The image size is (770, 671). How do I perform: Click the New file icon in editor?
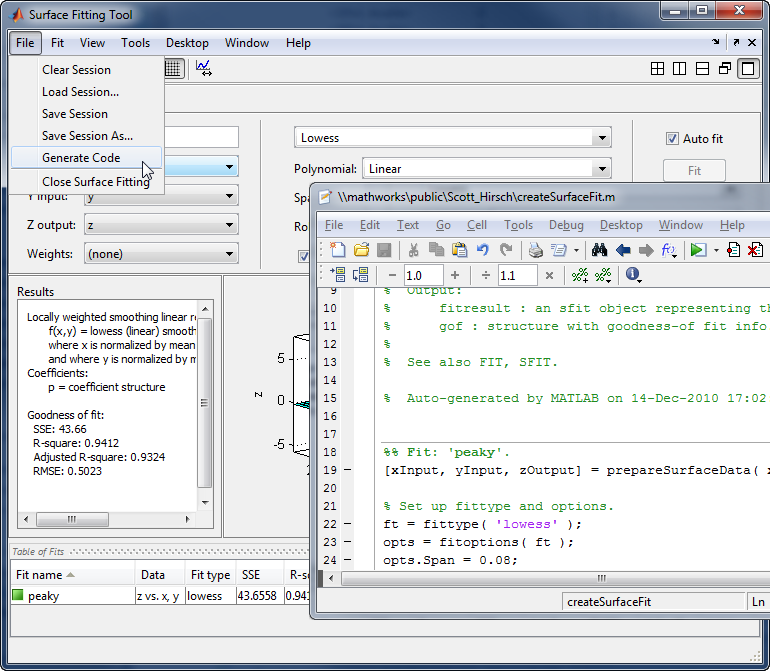click(x=338, y=250)
